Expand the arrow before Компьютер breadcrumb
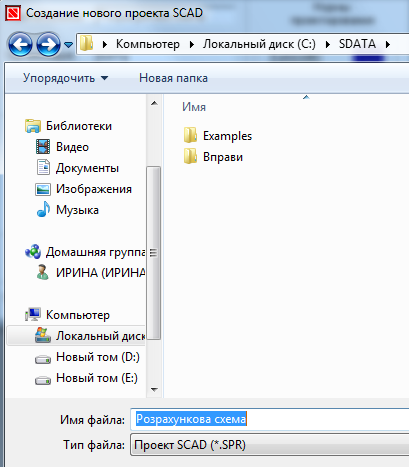 click(105, 44)
